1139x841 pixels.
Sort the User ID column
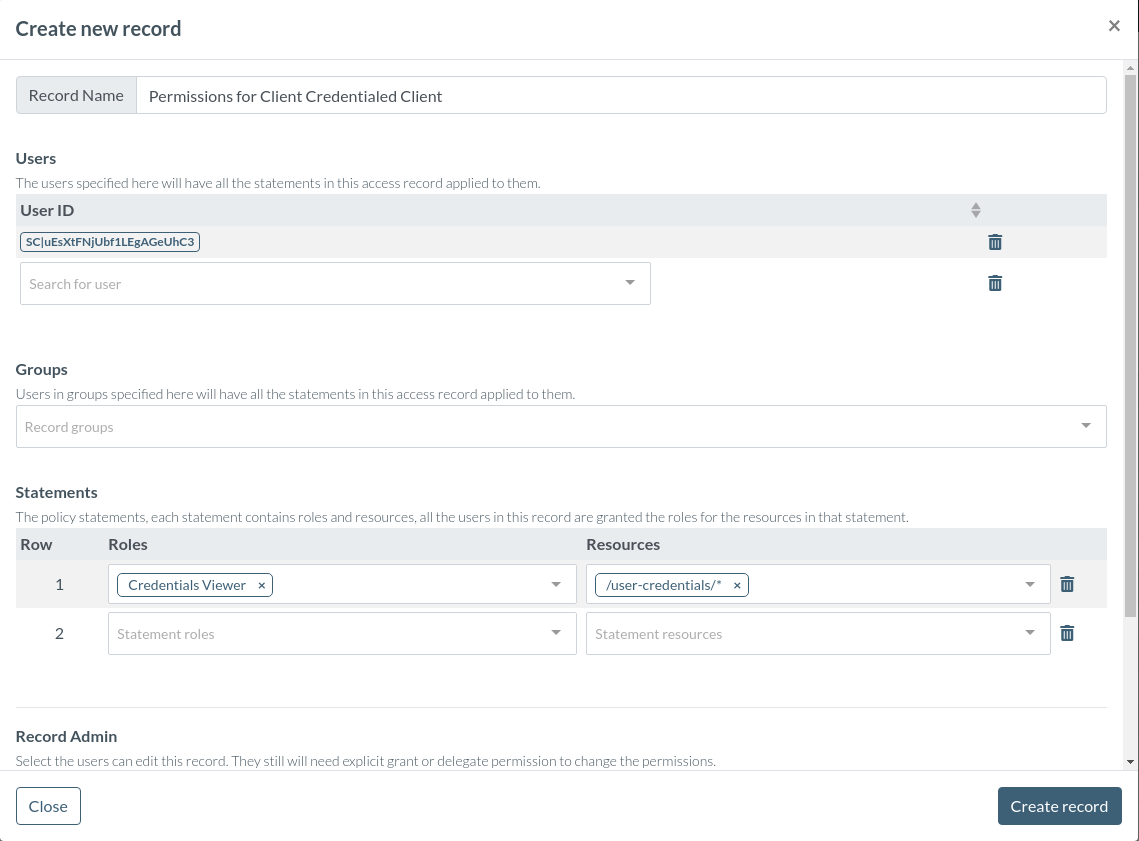tap(975, 210)
